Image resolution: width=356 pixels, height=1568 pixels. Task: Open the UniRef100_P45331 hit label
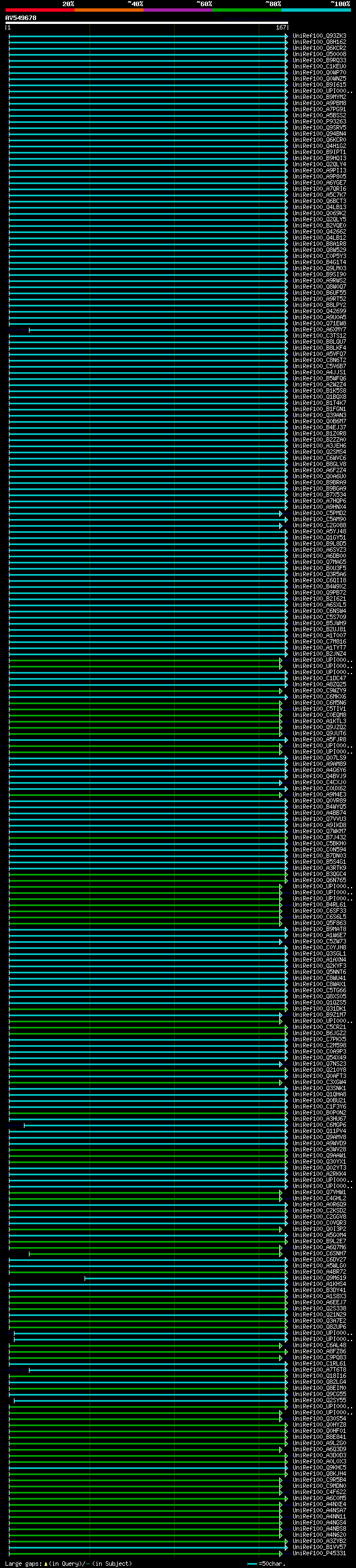click(319, 1554)
